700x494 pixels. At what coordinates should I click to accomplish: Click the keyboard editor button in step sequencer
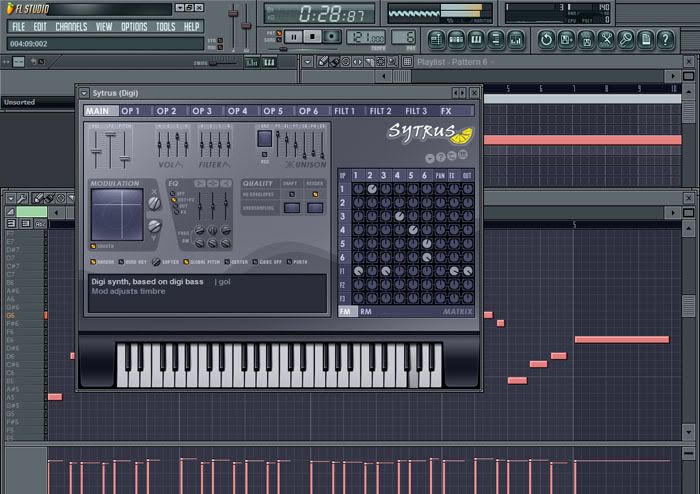click(269, 63)
